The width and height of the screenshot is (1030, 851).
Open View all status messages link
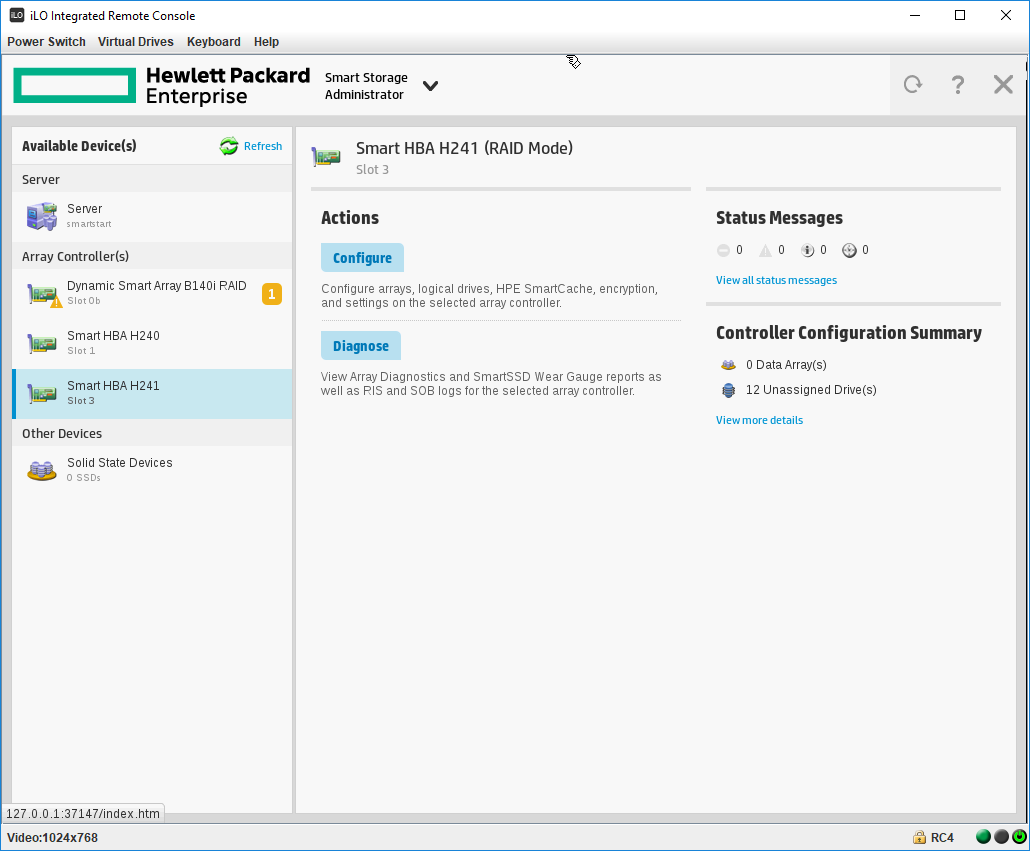776,280
